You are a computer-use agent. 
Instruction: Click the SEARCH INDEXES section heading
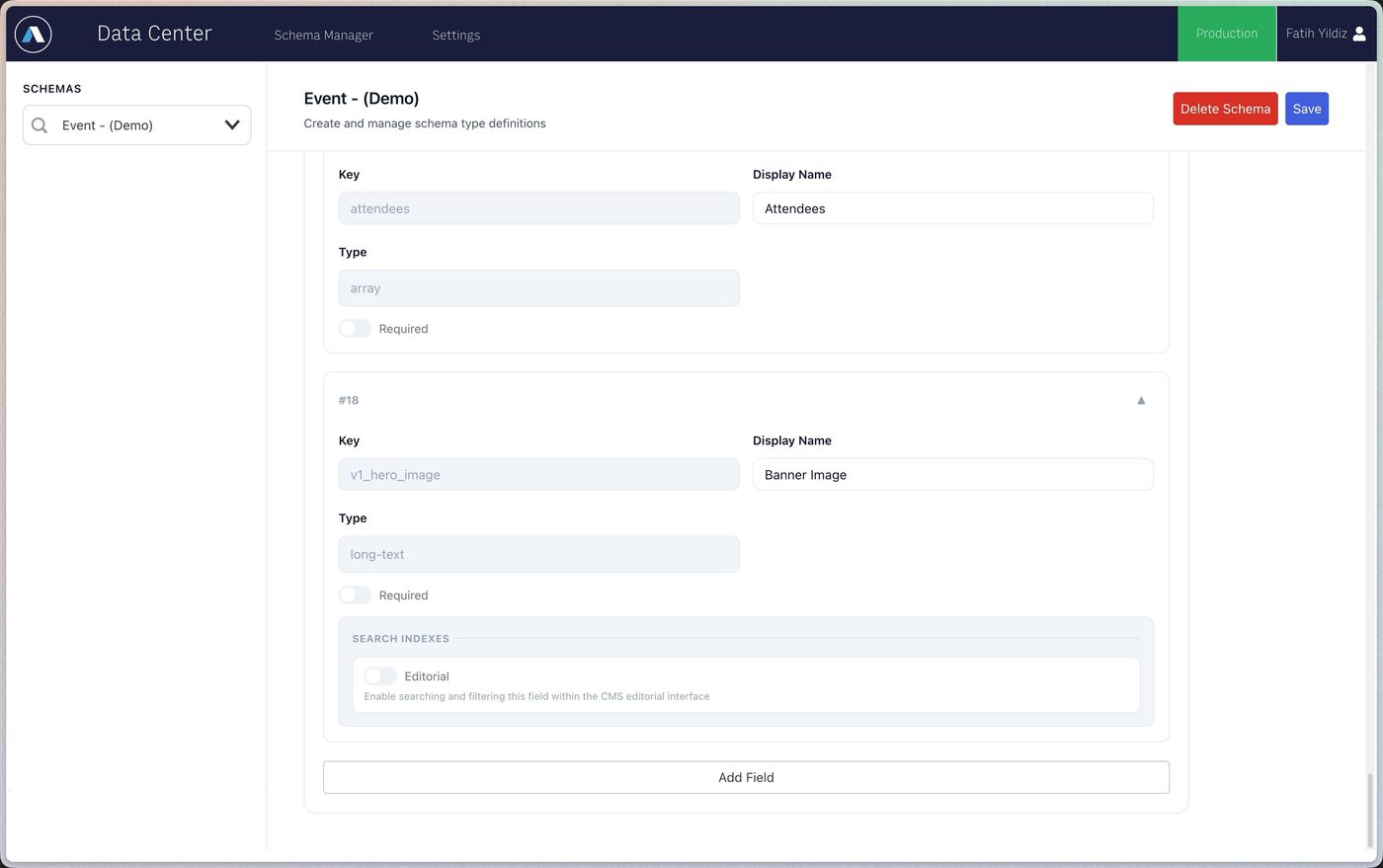pyautogui.click(x=400, y=639)
